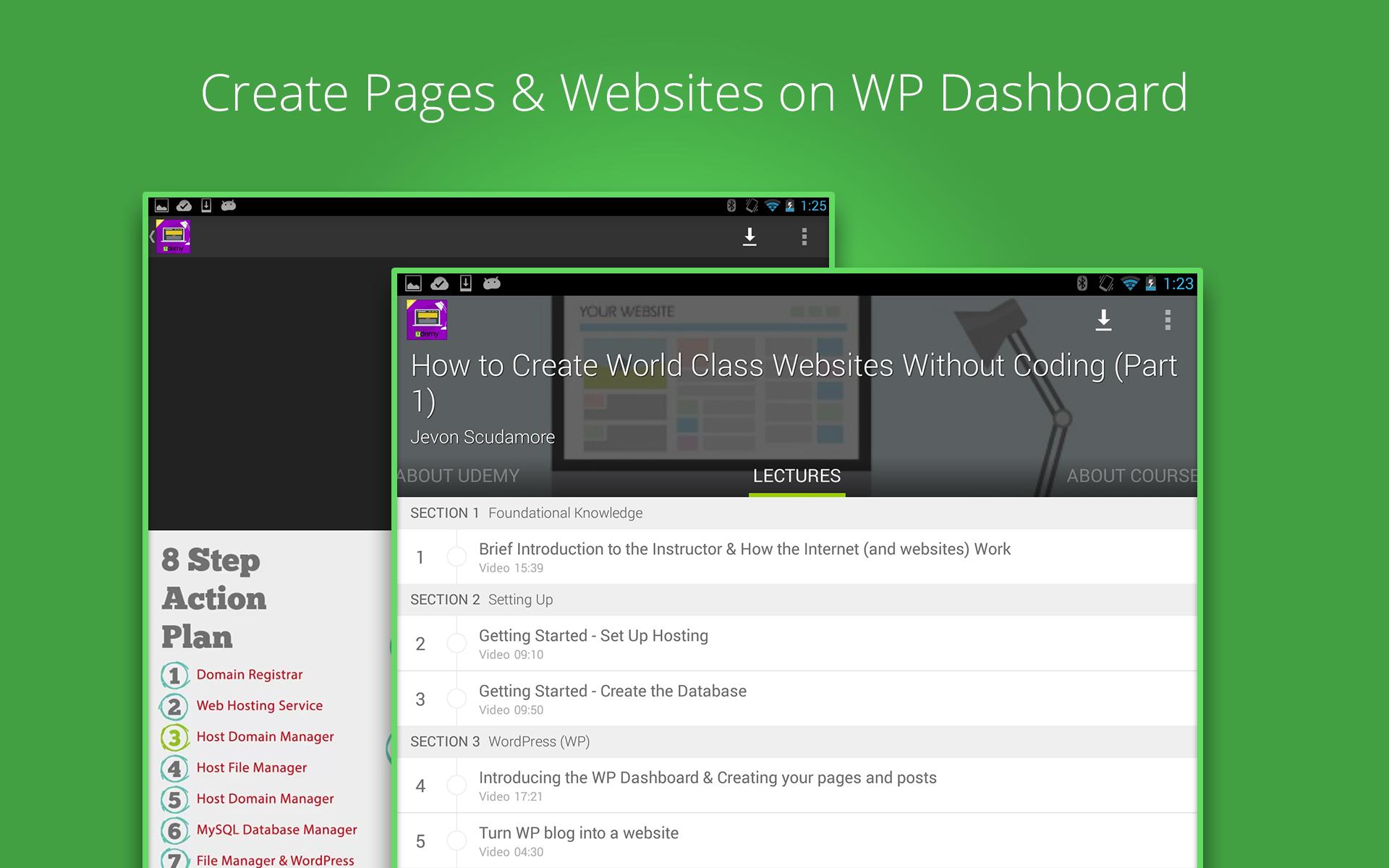
Task: Switch to the ABOUT UDEMY tab
Action: (x=459, y=476)
